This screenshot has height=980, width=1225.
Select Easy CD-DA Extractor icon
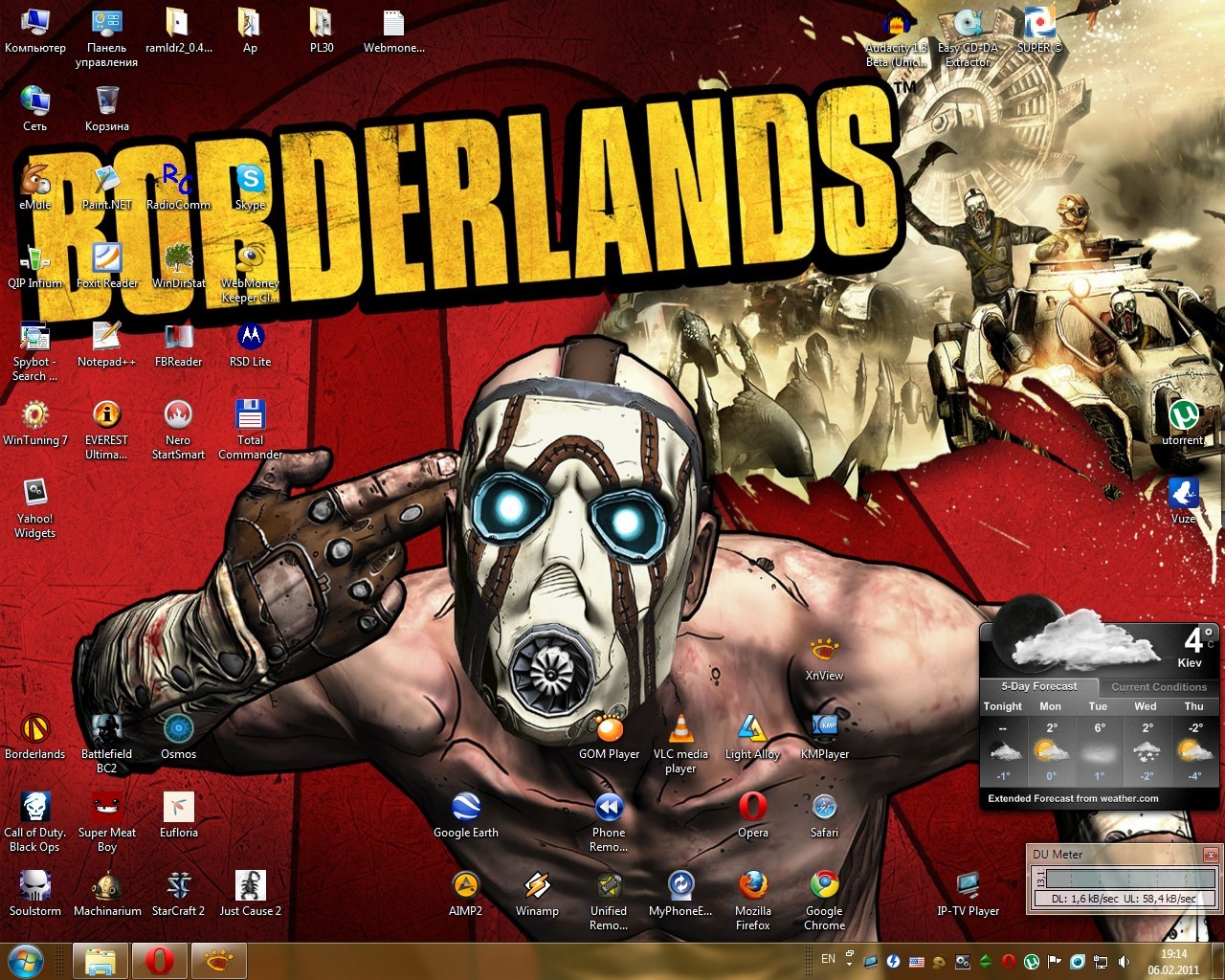point(968,37)
